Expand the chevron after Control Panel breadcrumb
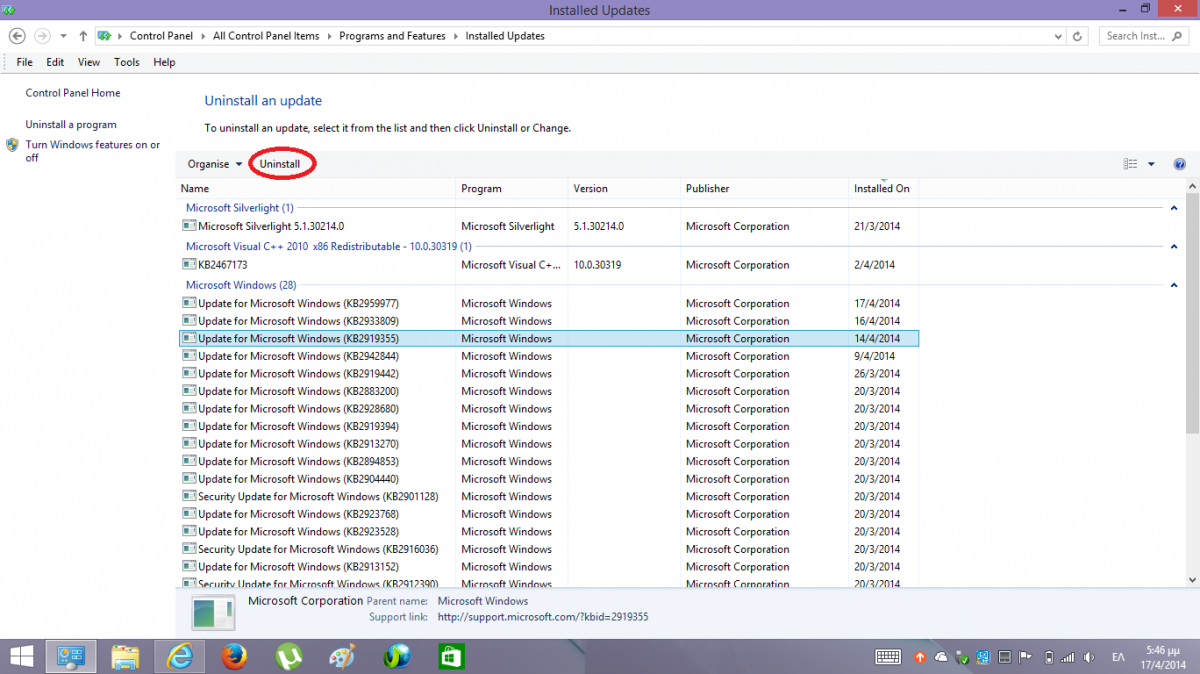 (x=205, y=36)
